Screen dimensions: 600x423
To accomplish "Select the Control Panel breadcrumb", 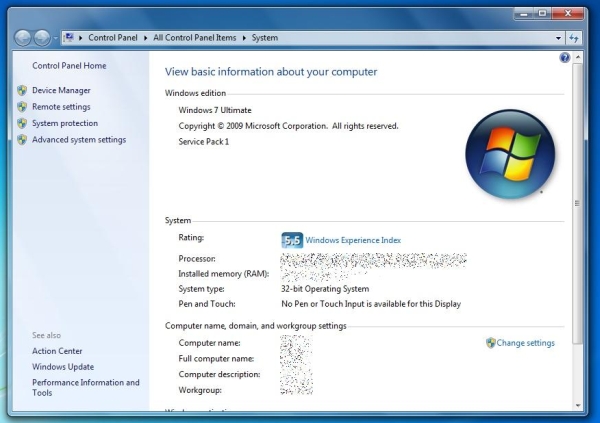I will point(112,38).
